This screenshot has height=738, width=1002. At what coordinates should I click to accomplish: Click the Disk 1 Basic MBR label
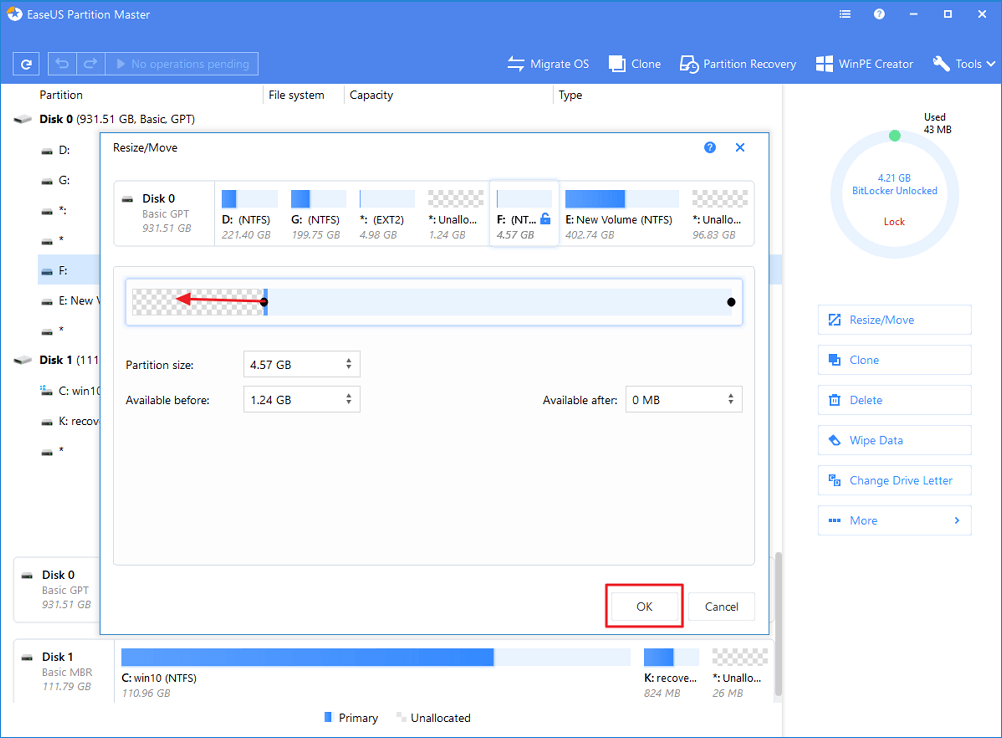point(66,672)
